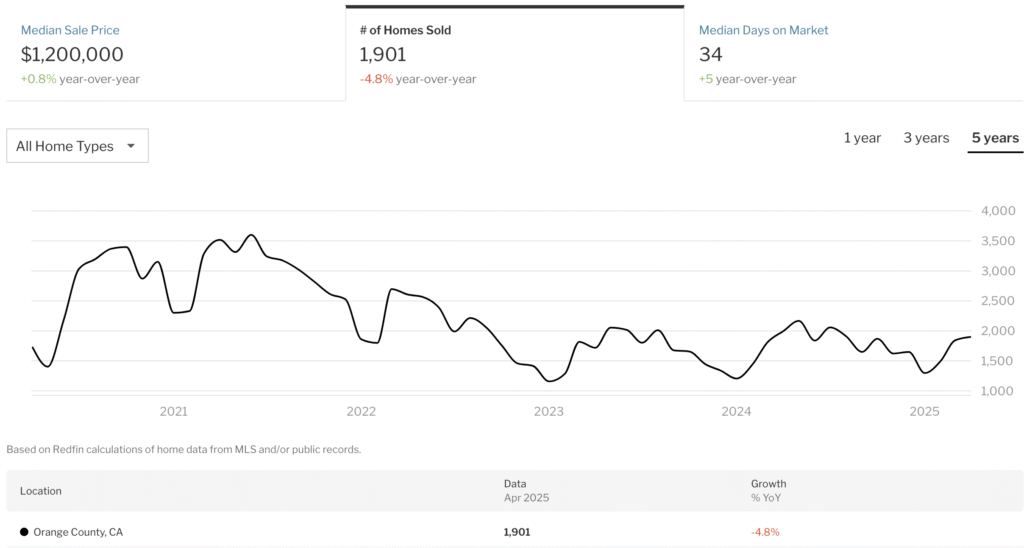Click the -4.8% growth value in table
The height and width of the screenshot is (548, 1024).
(x=765, y=532)
